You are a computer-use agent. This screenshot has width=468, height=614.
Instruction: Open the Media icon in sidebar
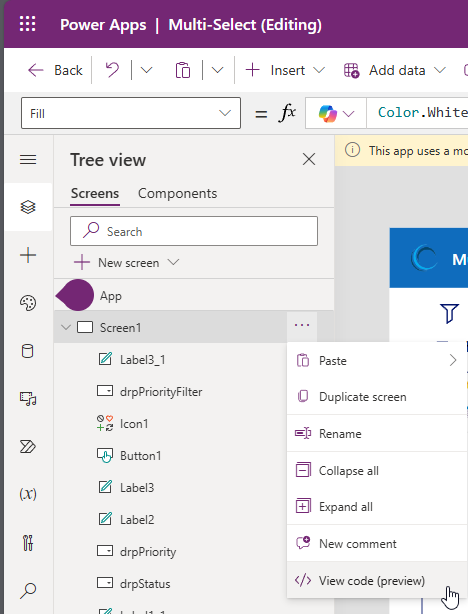pyautogui.click(x=28, y=399)
